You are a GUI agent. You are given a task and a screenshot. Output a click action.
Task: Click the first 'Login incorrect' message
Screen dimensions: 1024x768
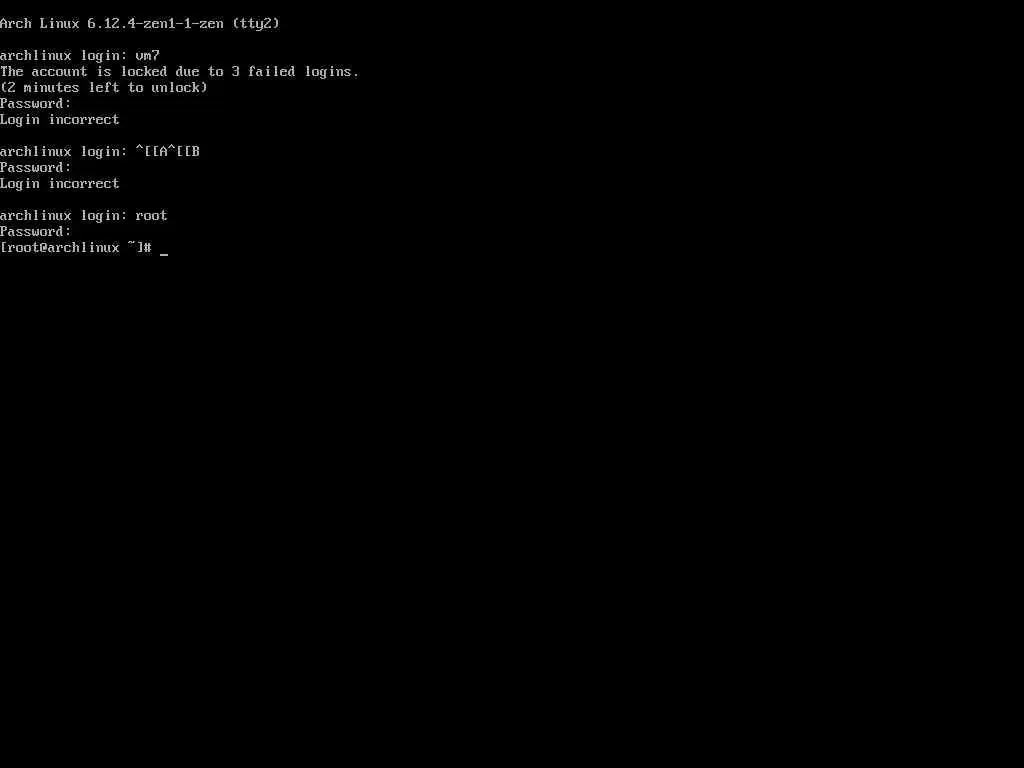click(x=59, y=120)
